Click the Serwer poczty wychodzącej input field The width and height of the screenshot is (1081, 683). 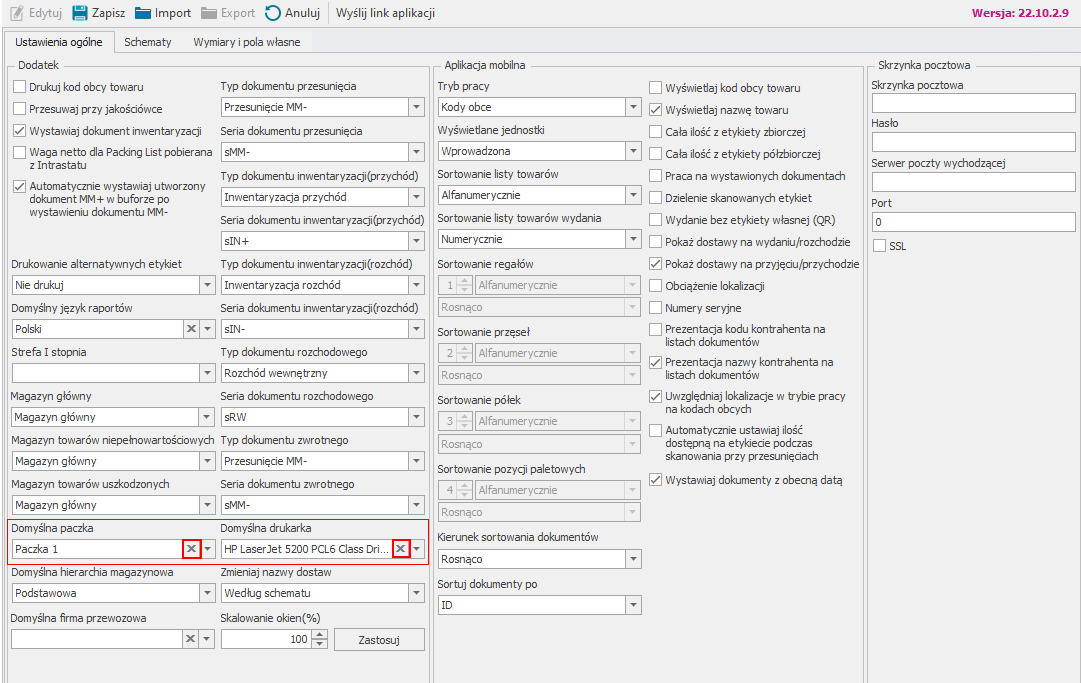tap(973, 182)
